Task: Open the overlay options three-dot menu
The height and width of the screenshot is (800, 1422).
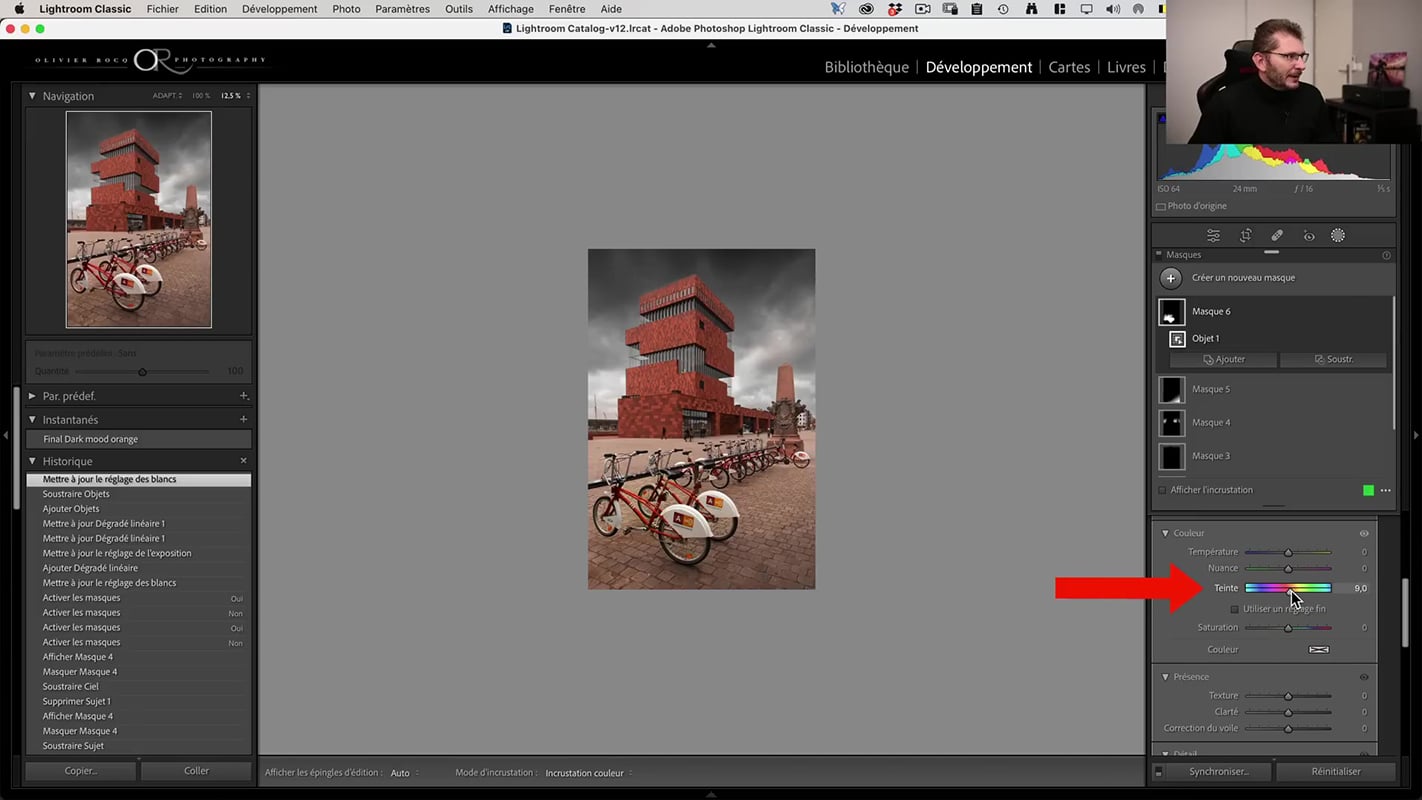Action: [x=1385, y=490]
